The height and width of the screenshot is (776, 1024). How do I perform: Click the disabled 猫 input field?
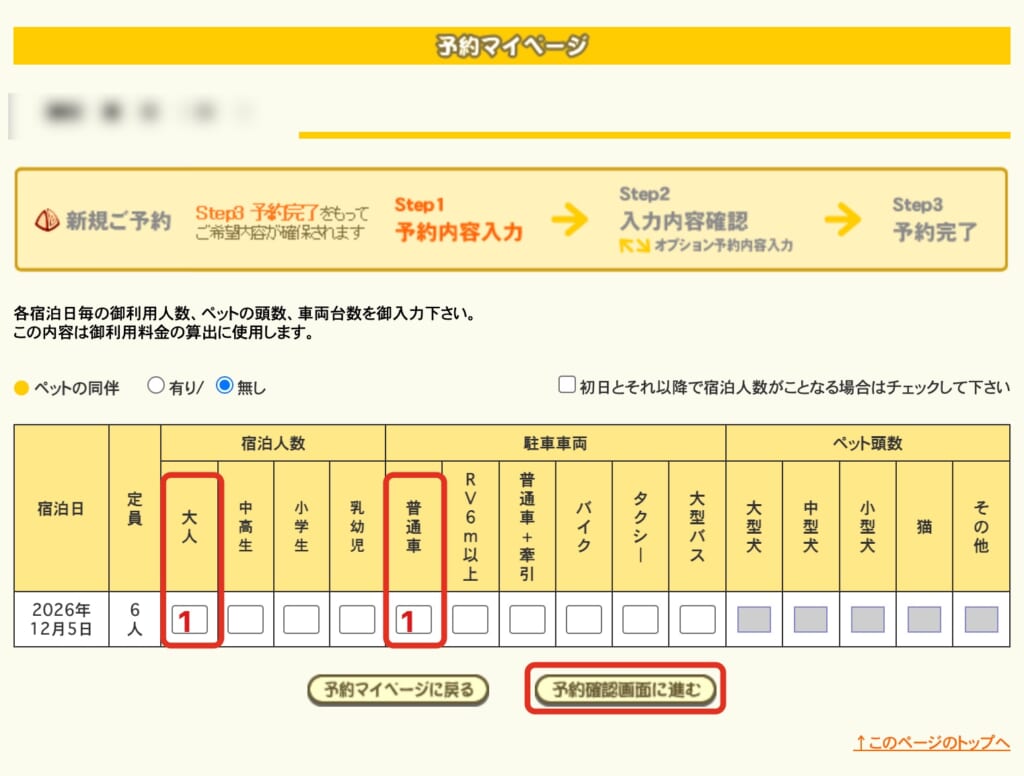(924, 619)
